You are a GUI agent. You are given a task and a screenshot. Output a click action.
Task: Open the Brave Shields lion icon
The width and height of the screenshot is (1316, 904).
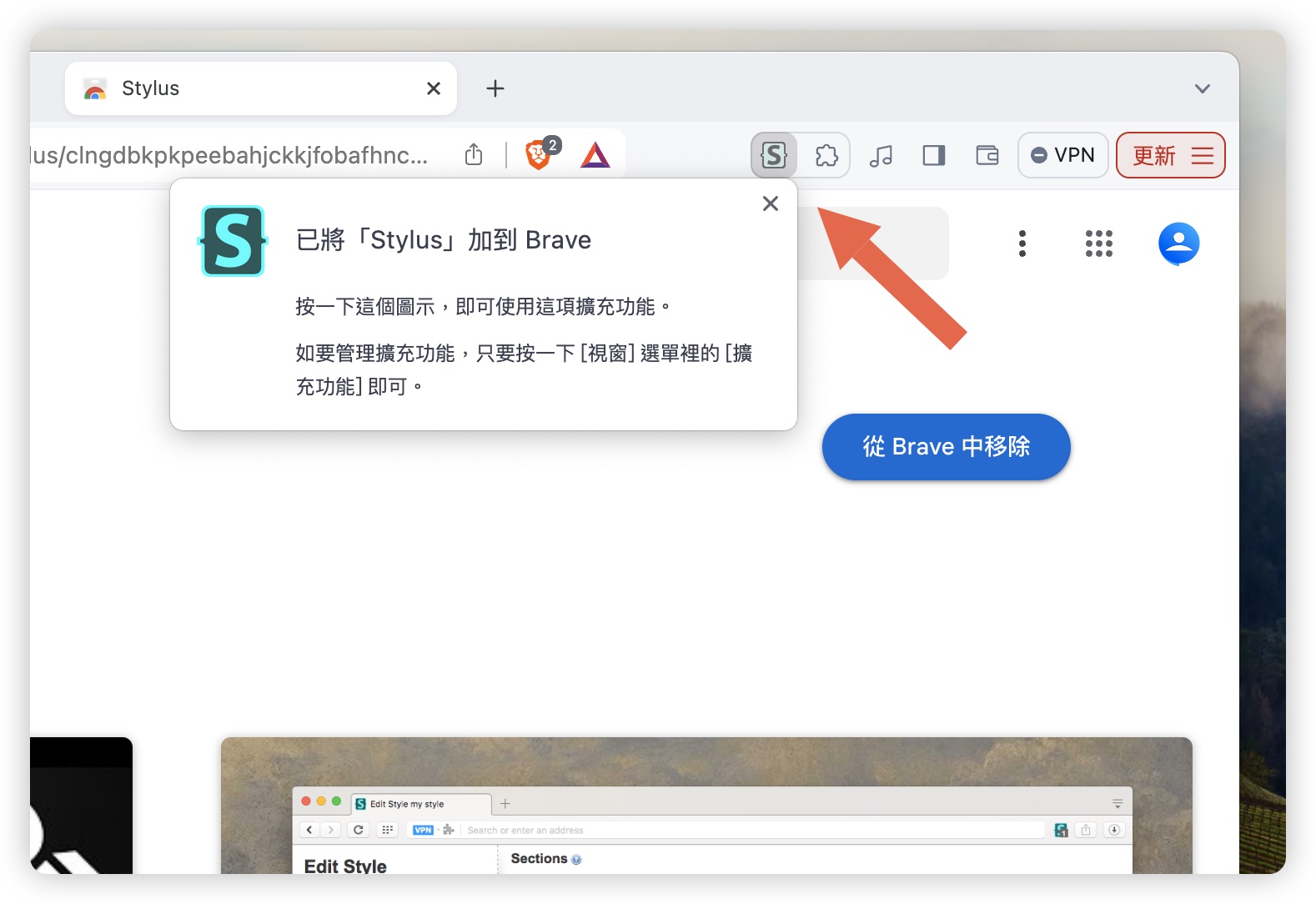(540, 154)
